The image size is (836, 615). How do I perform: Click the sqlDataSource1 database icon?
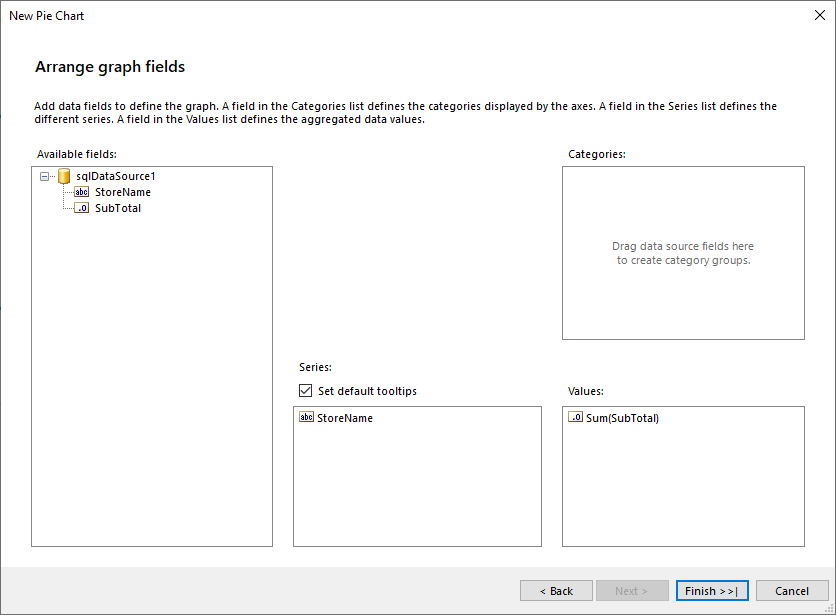coord(63,176)
